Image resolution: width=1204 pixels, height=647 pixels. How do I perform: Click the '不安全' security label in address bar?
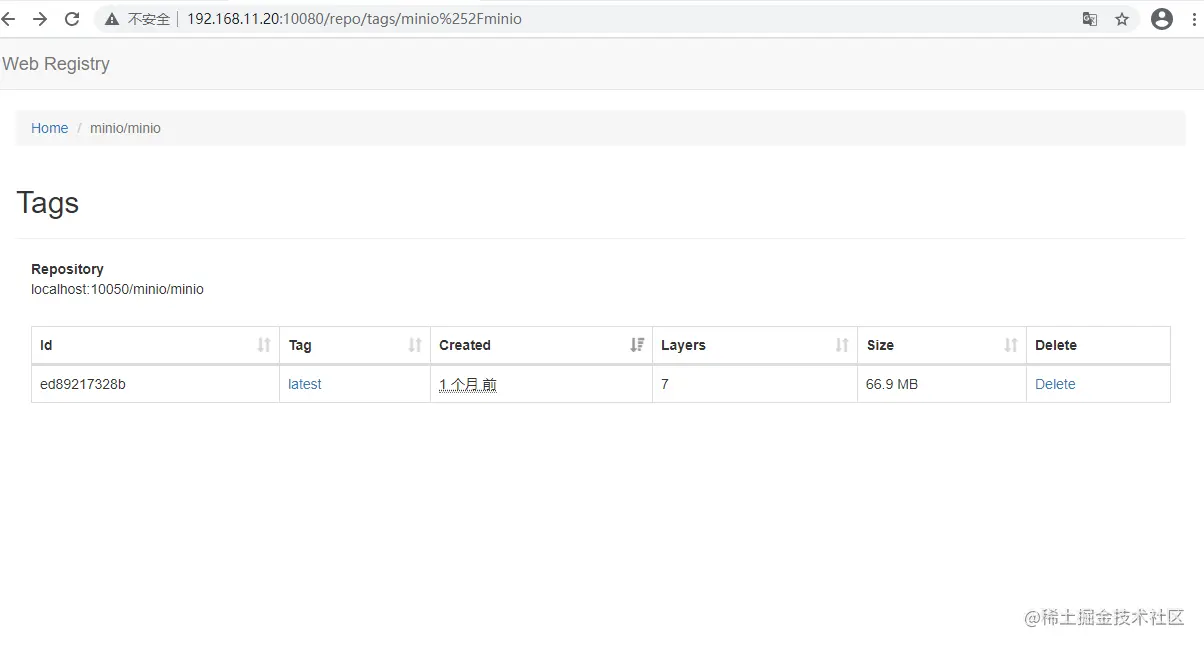coord(149,19)
